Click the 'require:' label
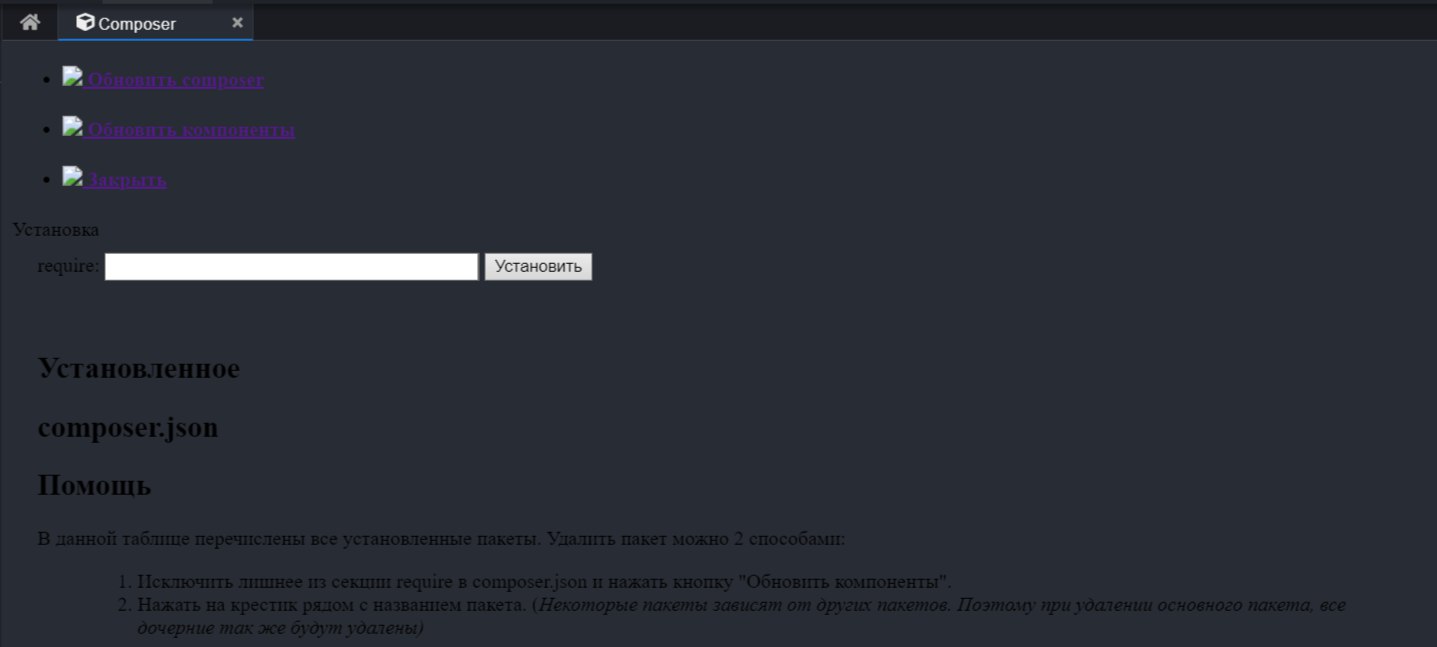The width and height of the screenshot is (1437, 647). click(x=69, y=266)
